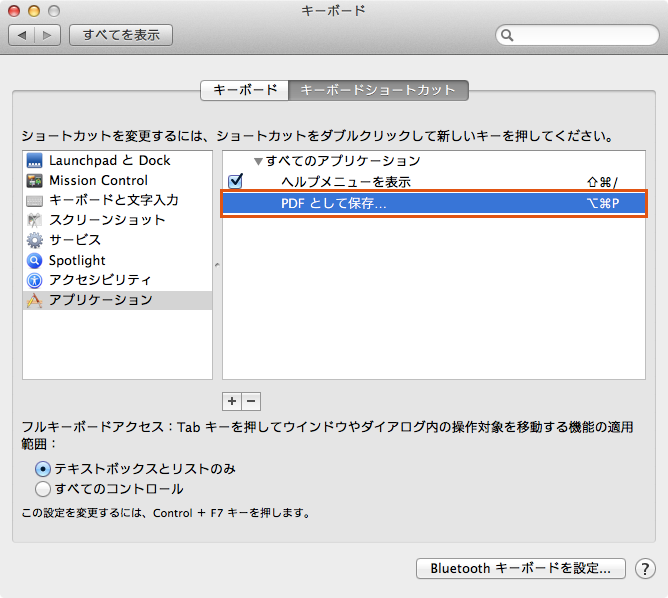Remove the shortcut with the minus button
Image resolution: width=668 pixels, height=598 pixels.
(251, 401)
